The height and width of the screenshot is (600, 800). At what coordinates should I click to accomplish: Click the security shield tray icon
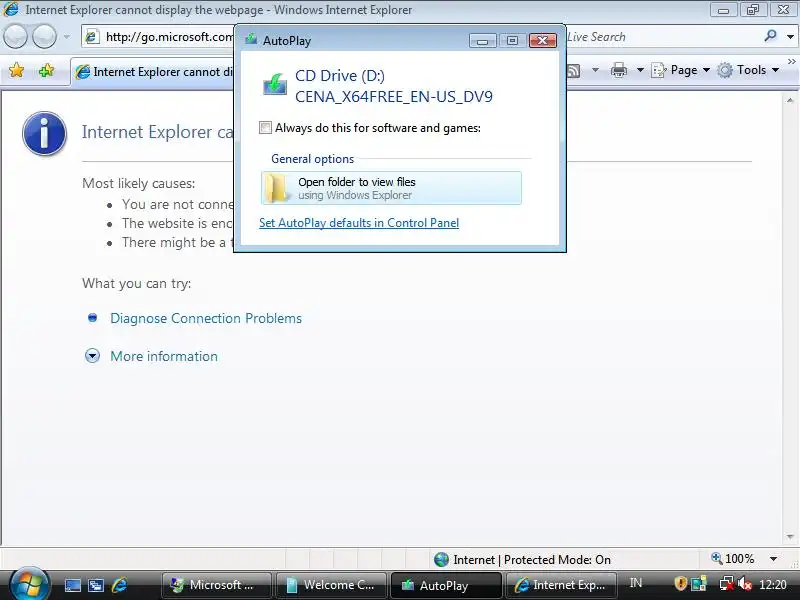coord(680,584)
